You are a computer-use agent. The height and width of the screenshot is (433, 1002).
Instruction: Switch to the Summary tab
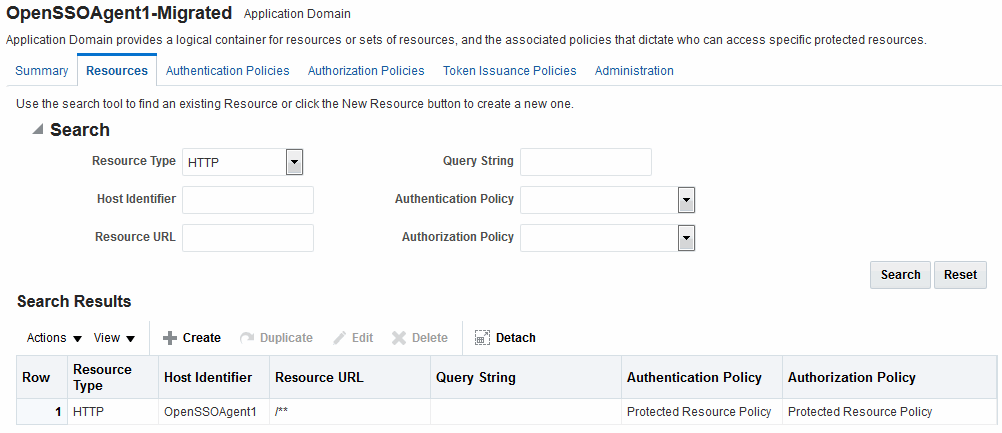coord(42,71)
